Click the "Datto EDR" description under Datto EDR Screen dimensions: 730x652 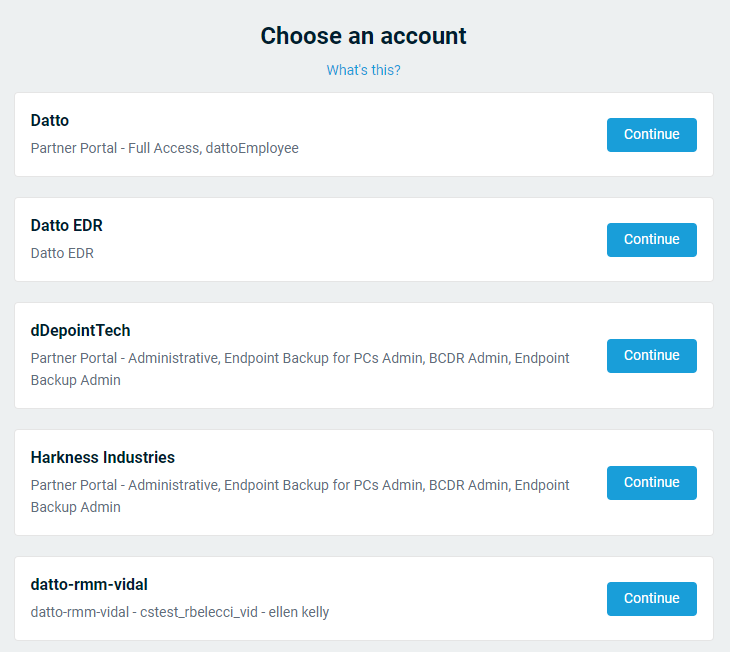click(x=62, y=253)
